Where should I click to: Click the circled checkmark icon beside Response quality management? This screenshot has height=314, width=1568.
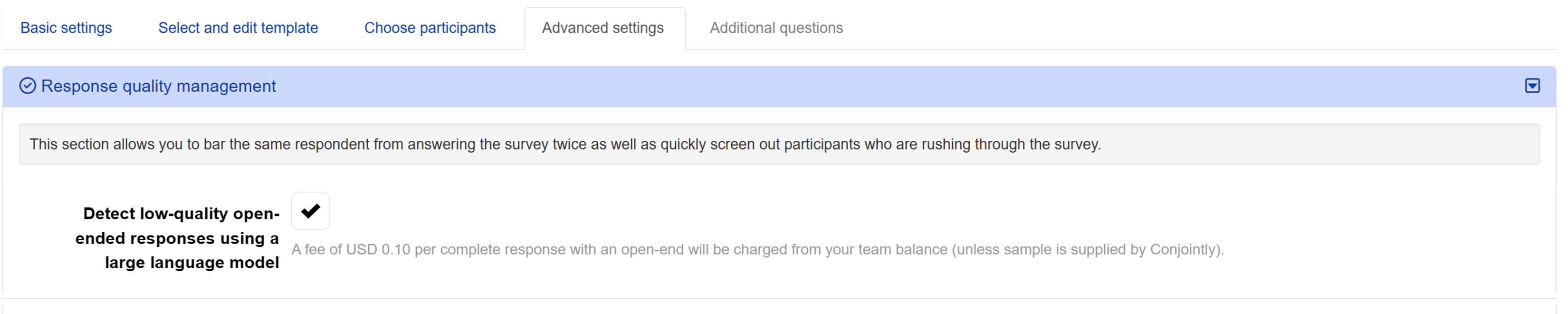pos(28,86)
